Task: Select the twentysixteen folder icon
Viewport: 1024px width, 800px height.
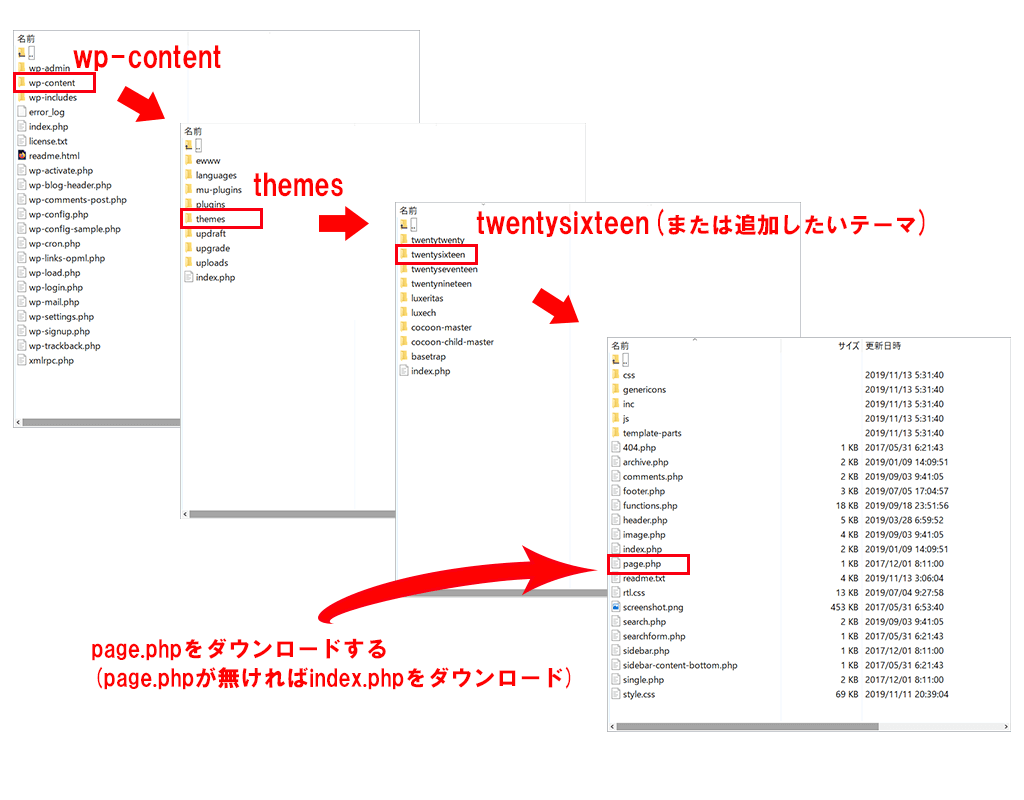Action: [403, 255]
